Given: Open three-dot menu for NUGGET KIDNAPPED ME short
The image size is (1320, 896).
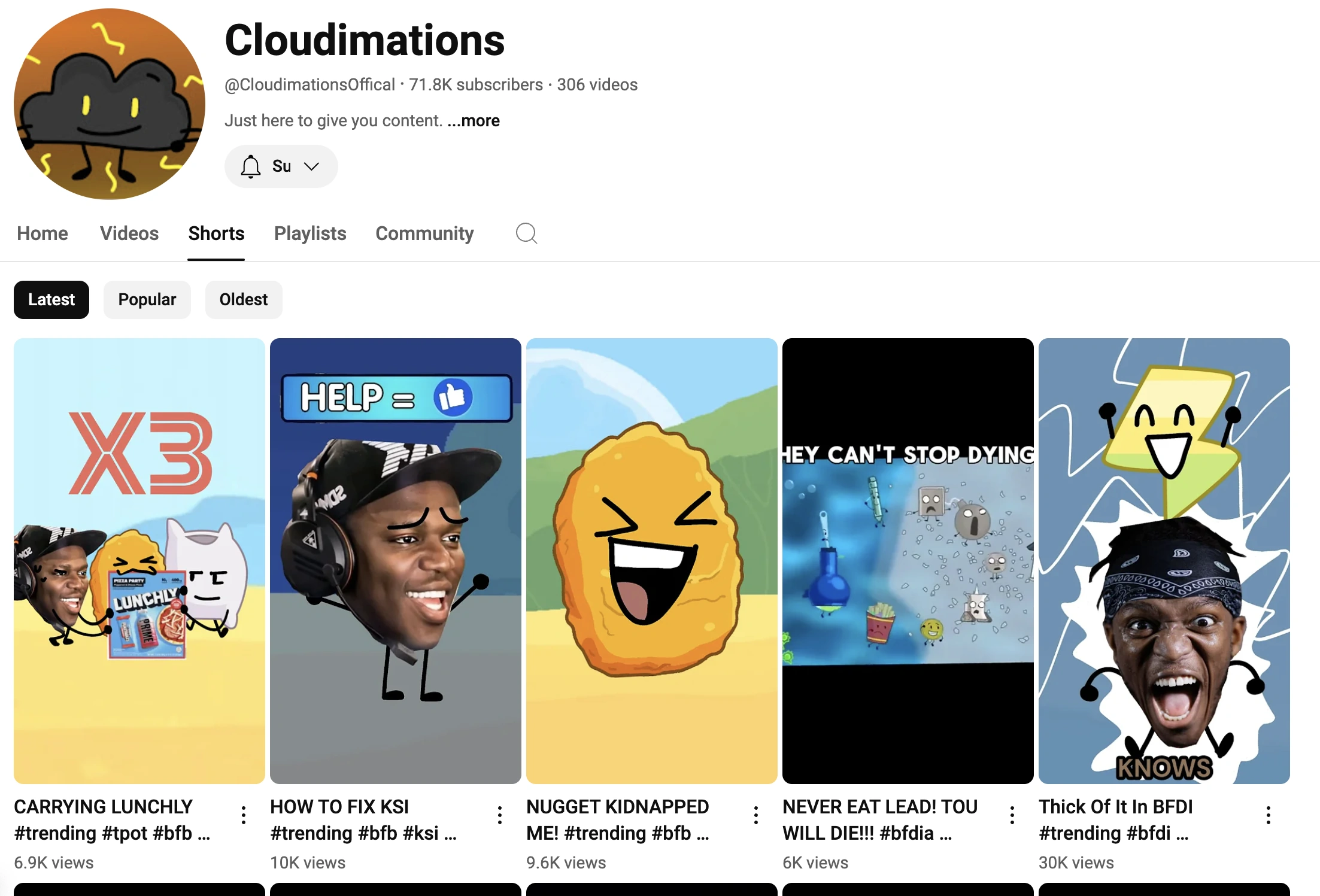Looking at the screenshot, I should 756,815.
